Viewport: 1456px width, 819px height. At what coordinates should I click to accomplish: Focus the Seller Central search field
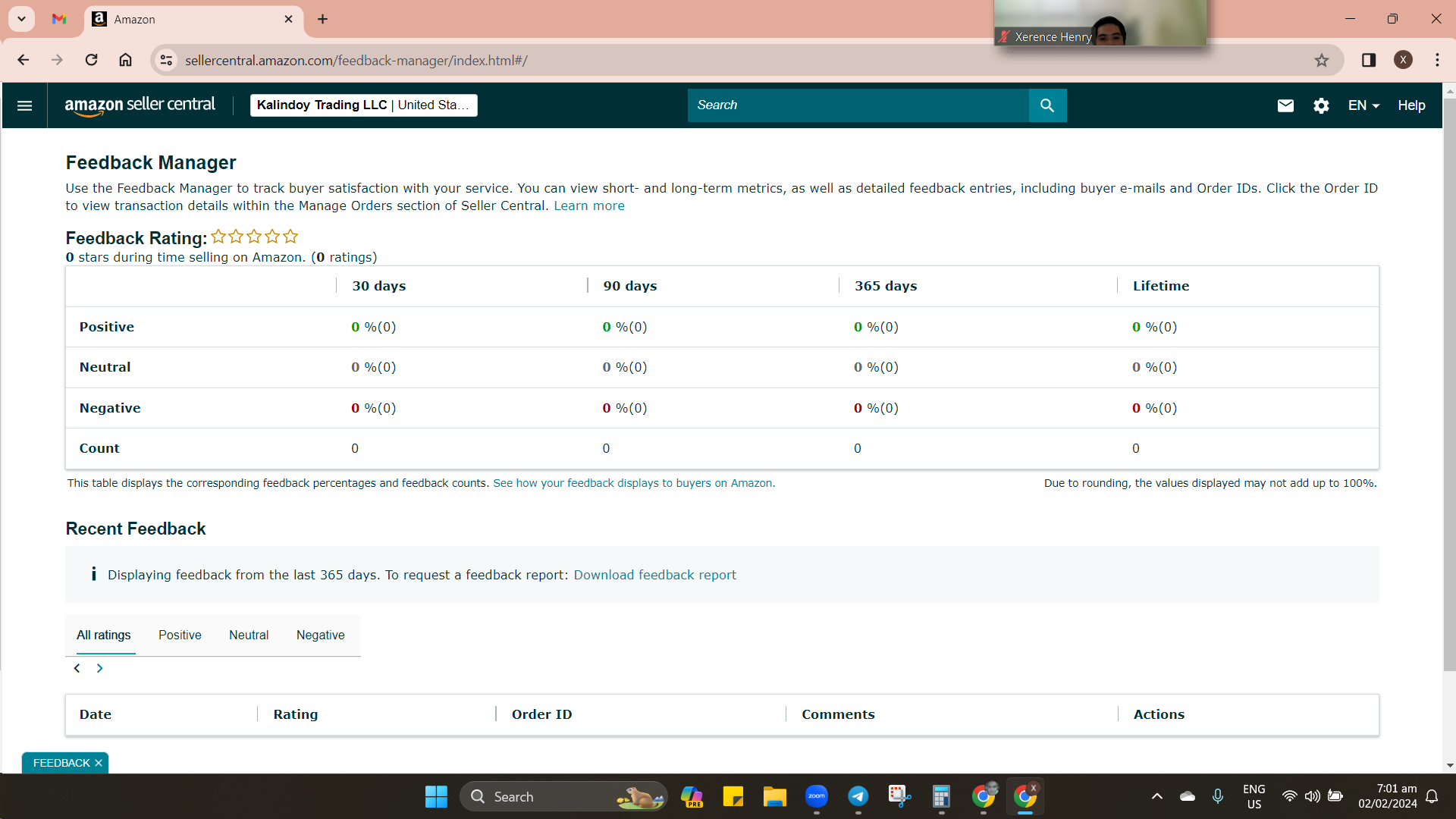[x=858, y=105]
